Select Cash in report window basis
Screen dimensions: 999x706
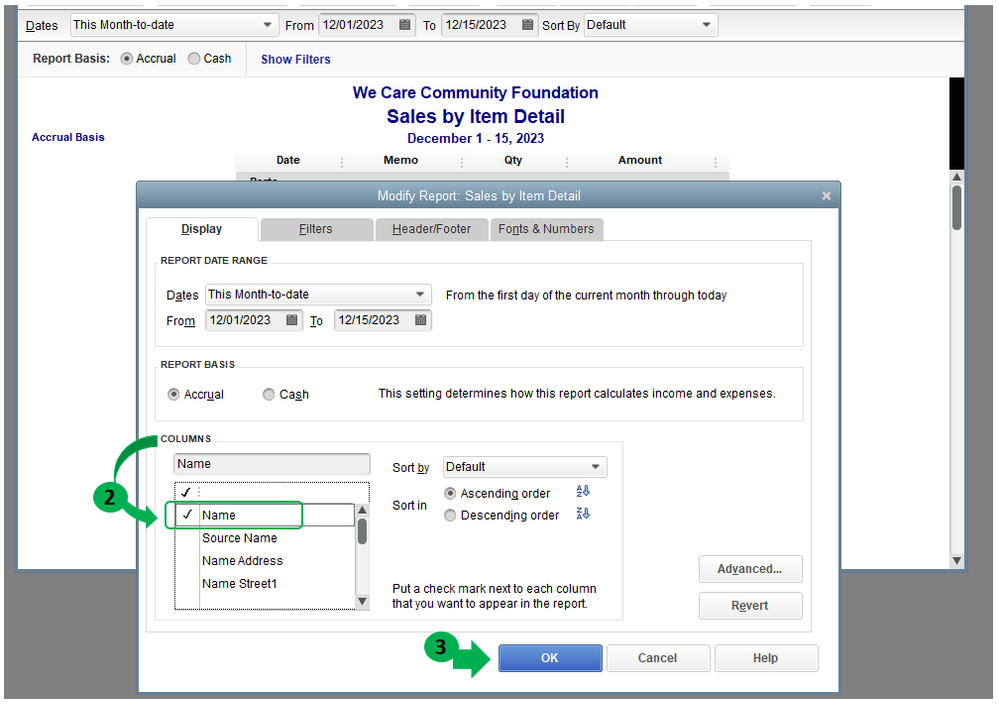pos(194,59)
